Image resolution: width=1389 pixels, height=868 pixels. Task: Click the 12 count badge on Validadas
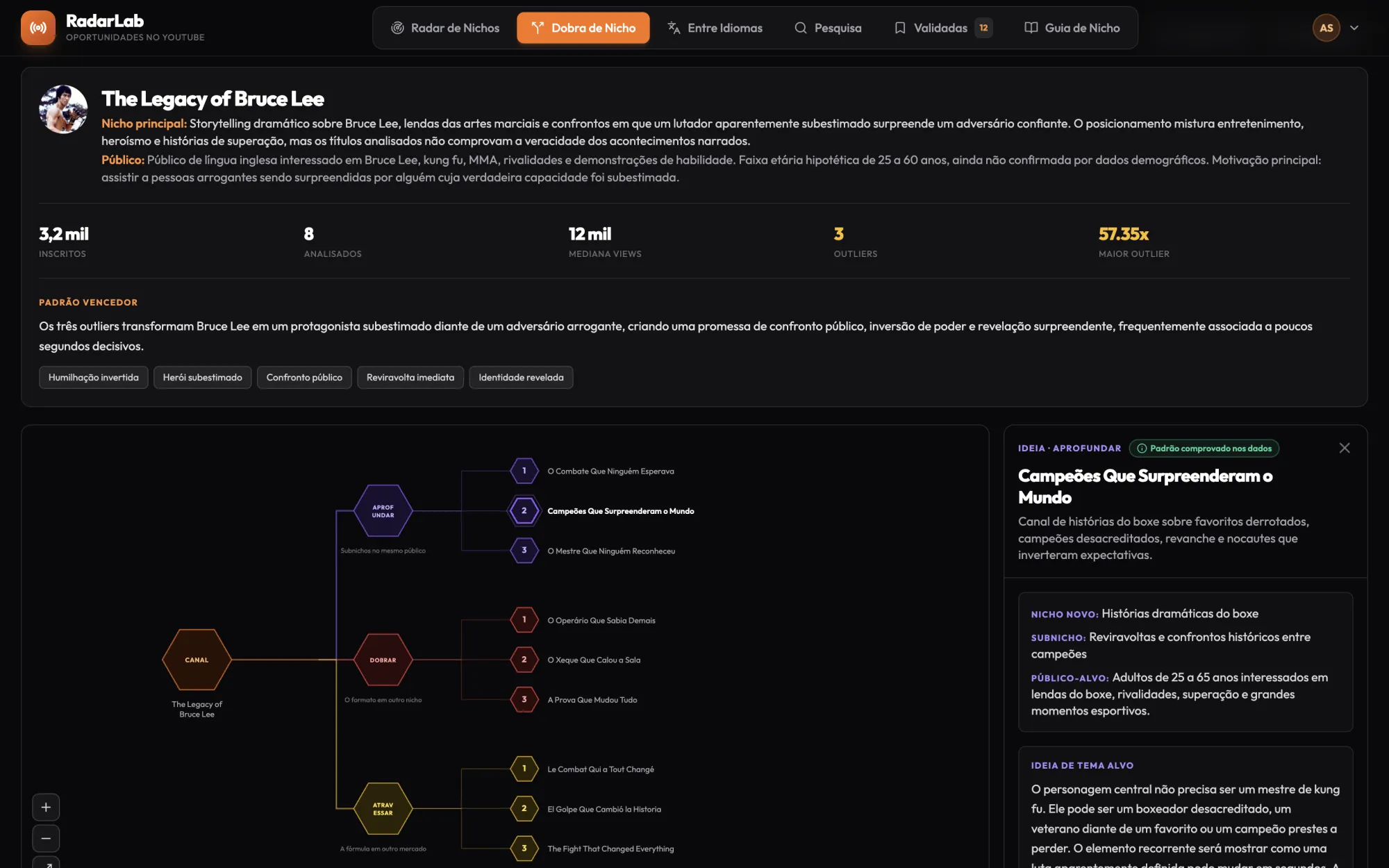(983, 28)
